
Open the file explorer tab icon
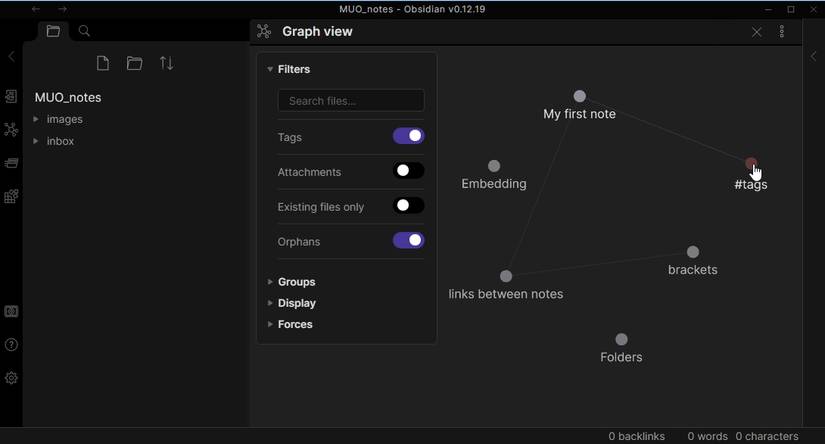coord(53,31)
